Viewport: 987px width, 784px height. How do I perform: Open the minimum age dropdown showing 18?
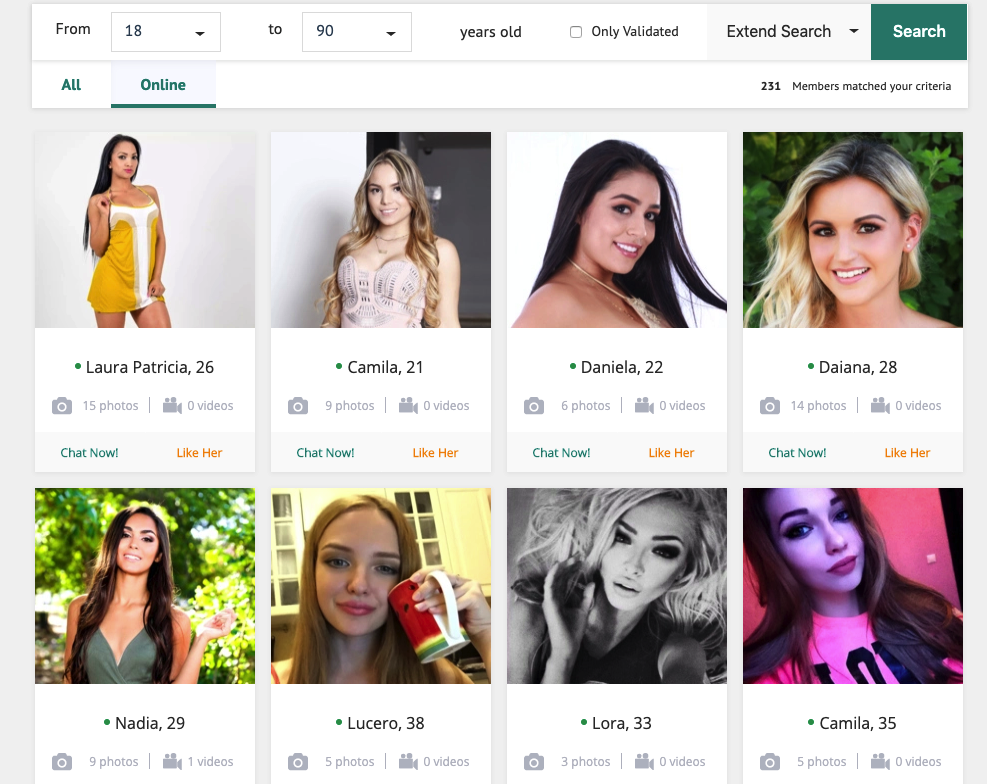pos(166,31)
